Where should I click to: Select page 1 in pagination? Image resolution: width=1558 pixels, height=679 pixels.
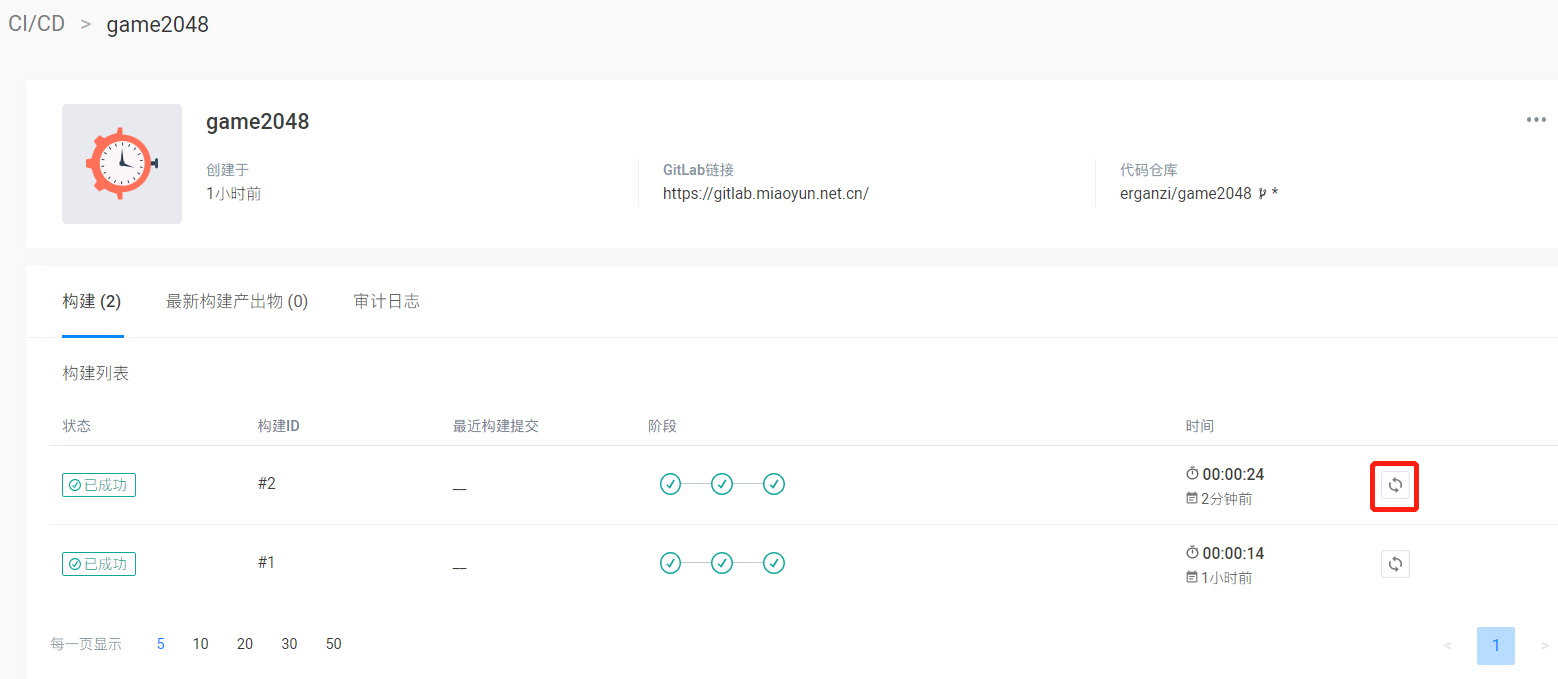pyautogui.click(x=1495, y=646)
